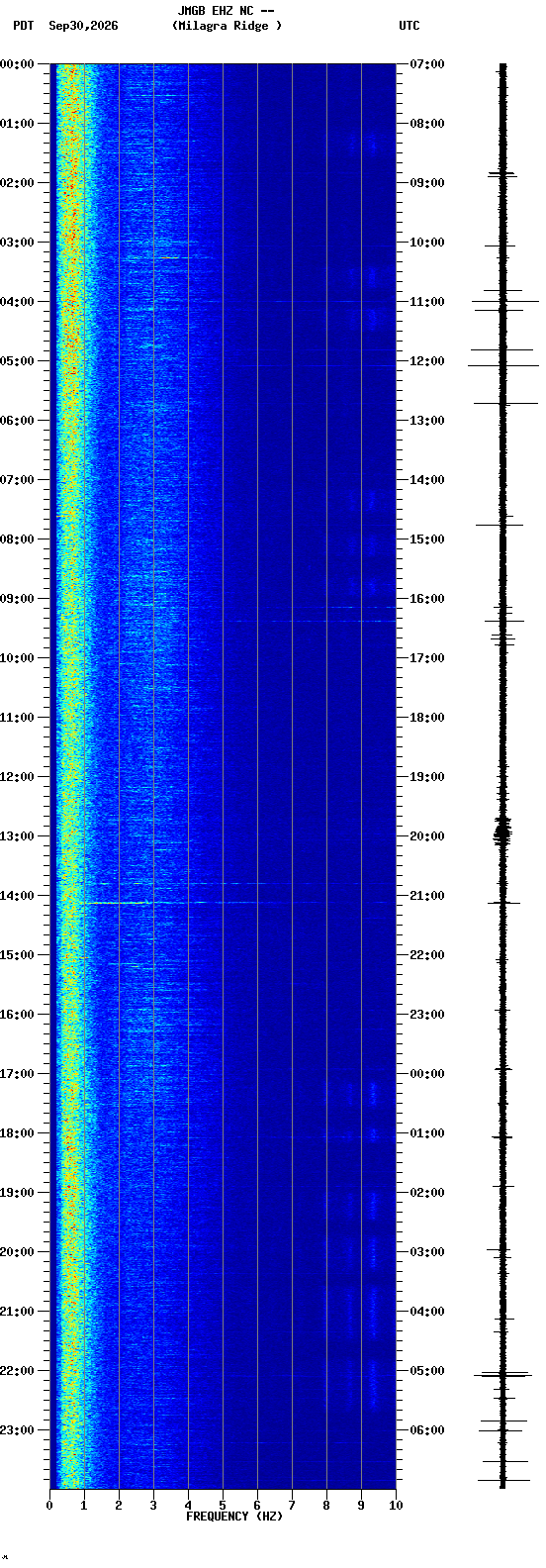Click the UTC '15:00' time label
Image resolution: width=546 pixels, height=1568 pixels.
[427, 539]
